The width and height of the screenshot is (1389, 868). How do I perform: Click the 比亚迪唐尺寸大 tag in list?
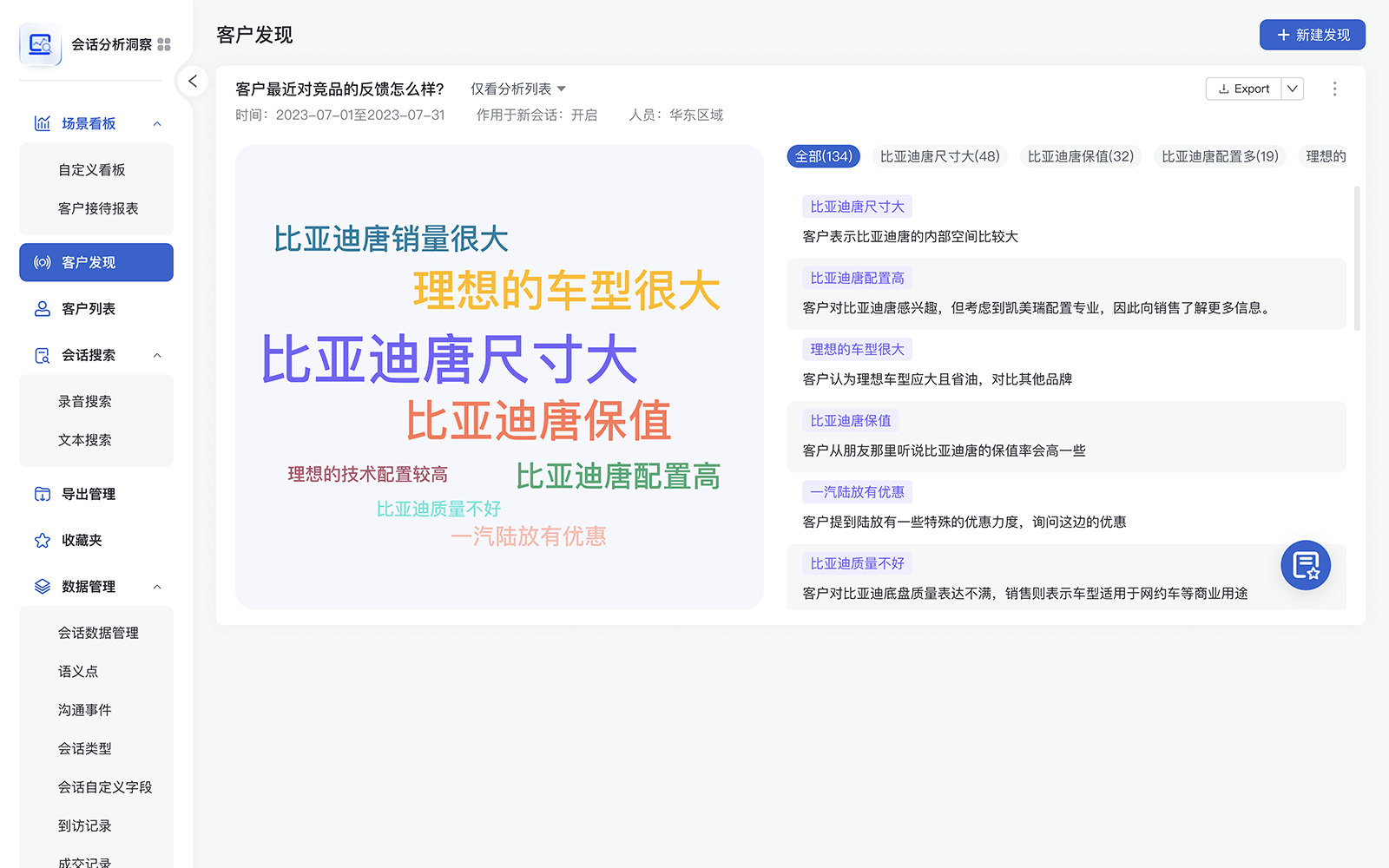point(857,207)
